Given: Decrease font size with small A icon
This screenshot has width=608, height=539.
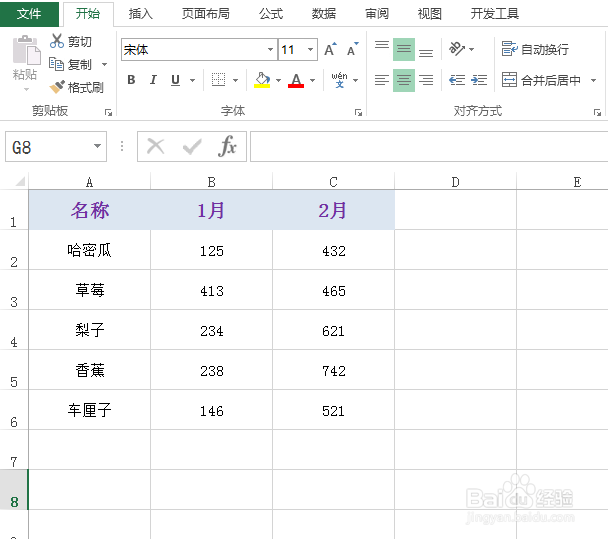Looking at the screenshot, I should point(352,50).
